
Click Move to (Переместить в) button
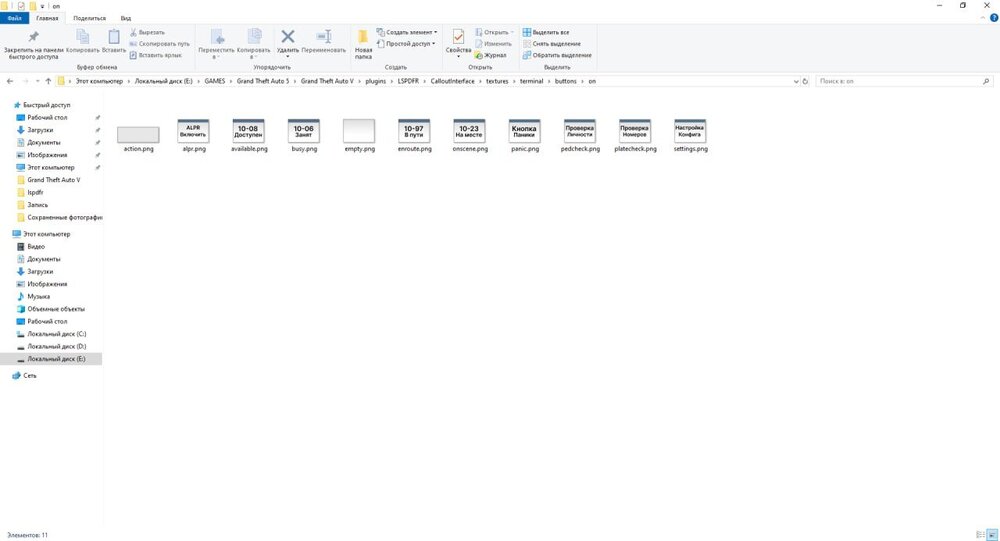point(216,43)
